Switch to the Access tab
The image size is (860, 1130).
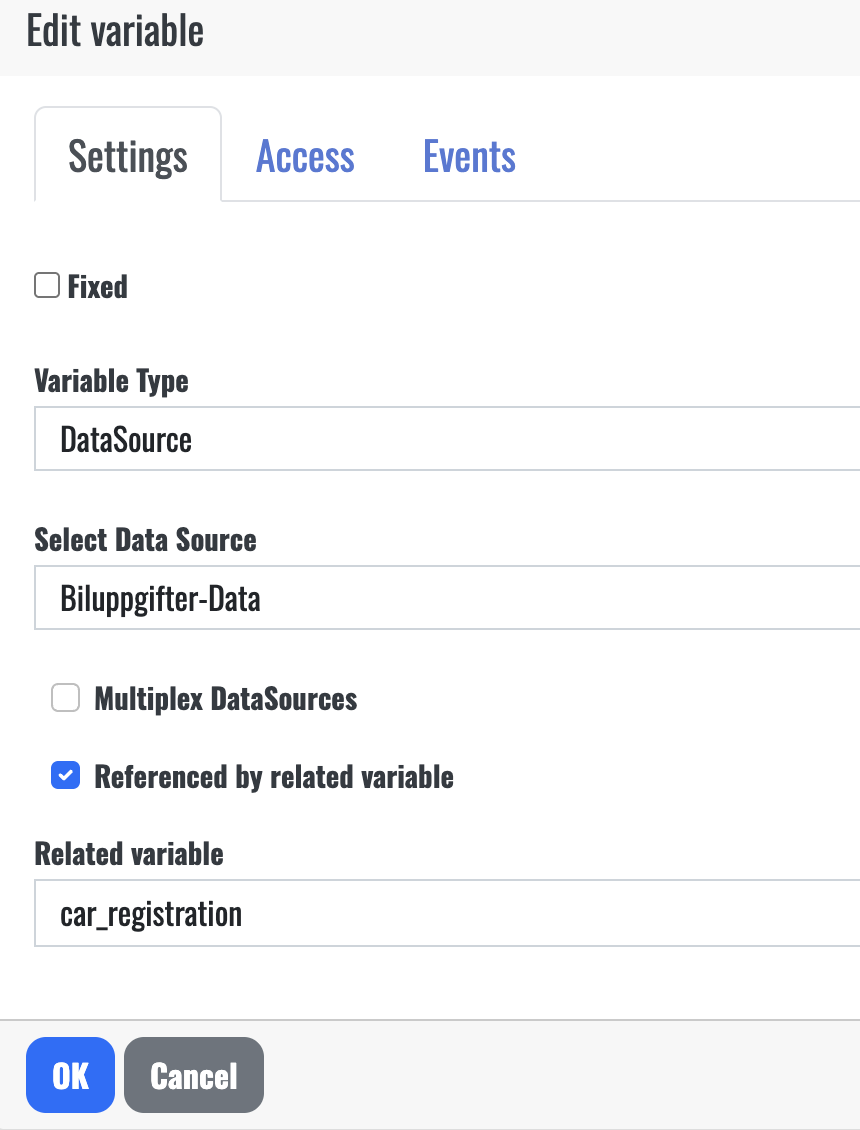305,157
